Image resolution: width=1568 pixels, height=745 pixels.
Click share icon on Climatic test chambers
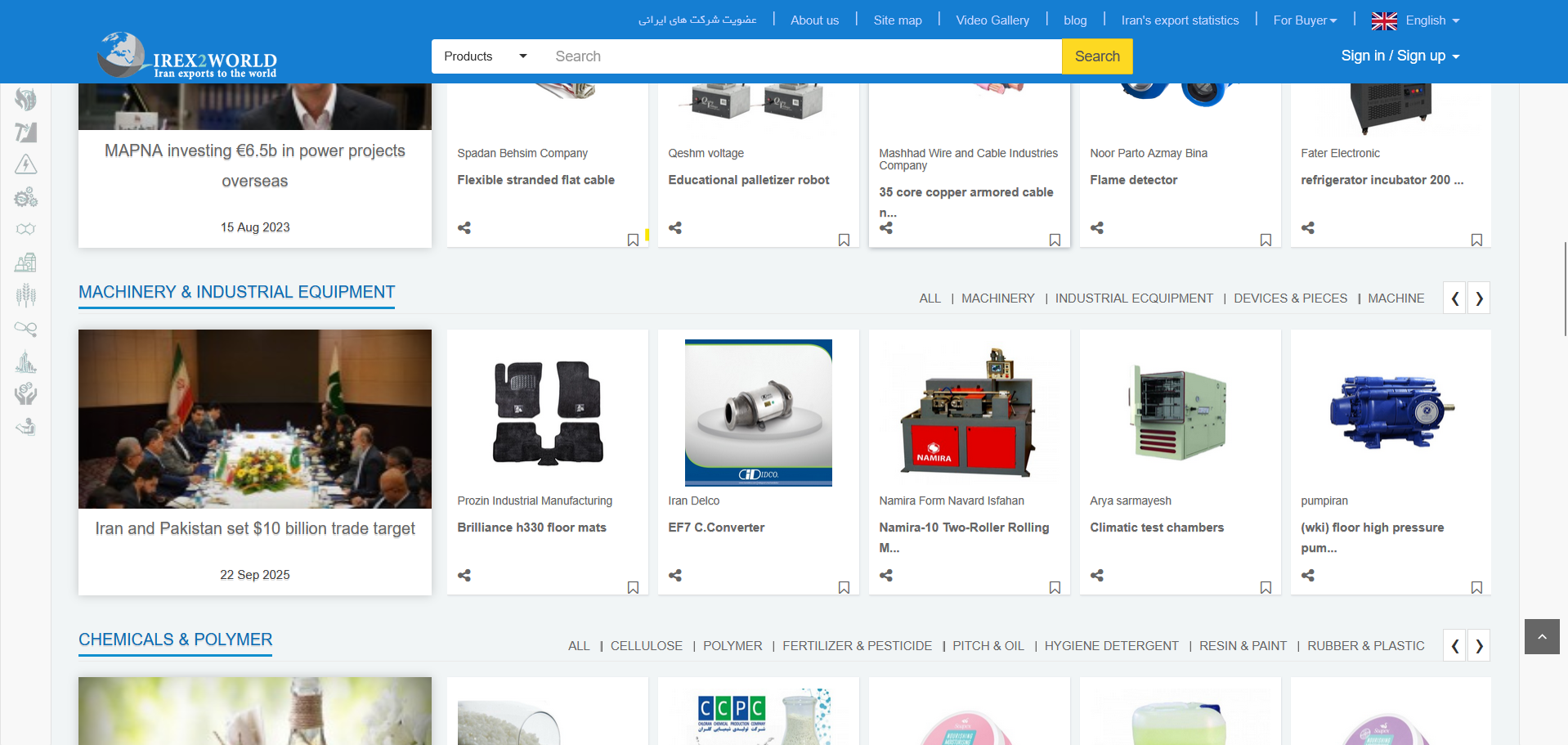pos(1097,576)
